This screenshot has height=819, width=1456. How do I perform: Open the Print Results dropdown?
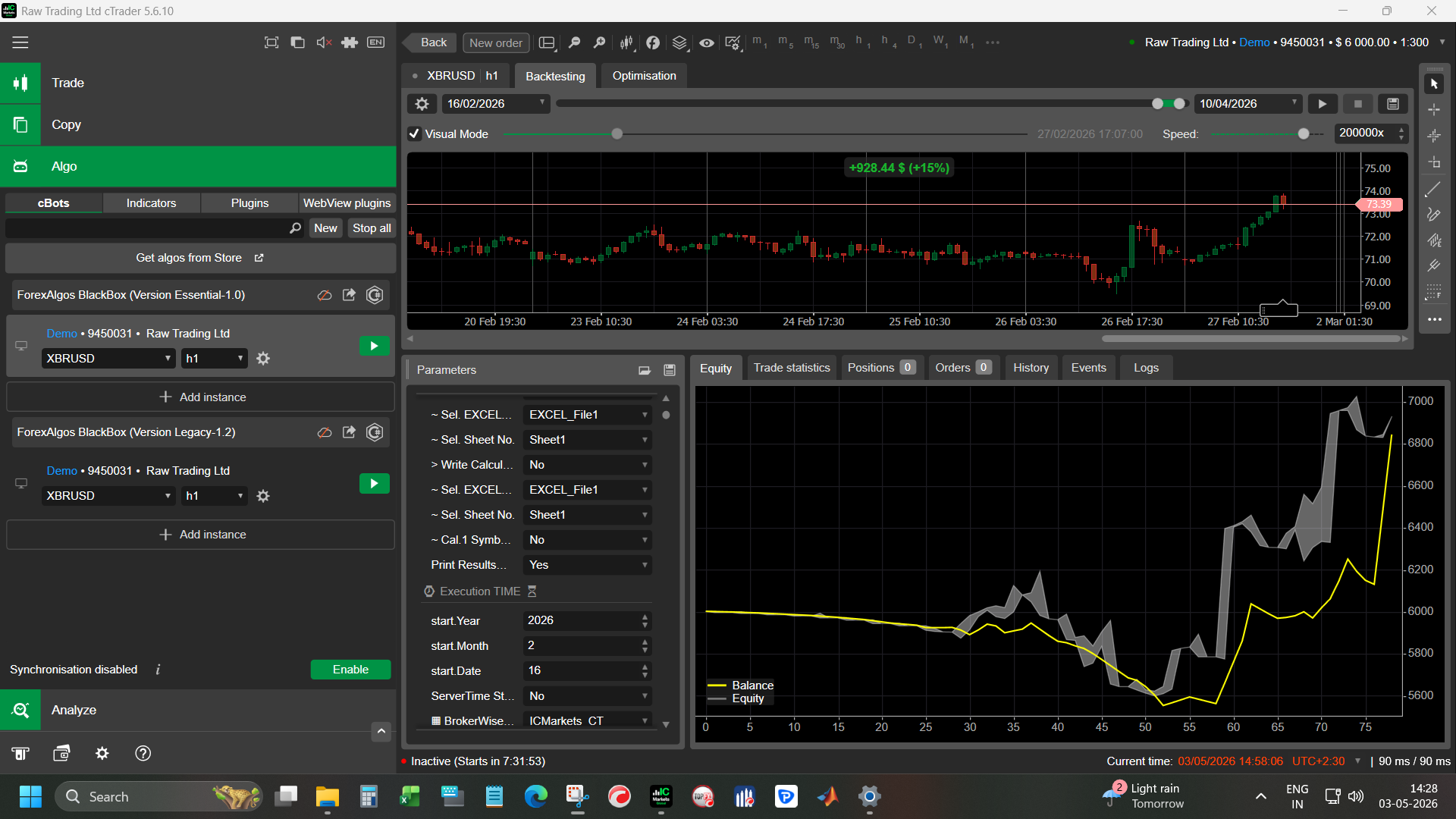[x=588, y=565]
